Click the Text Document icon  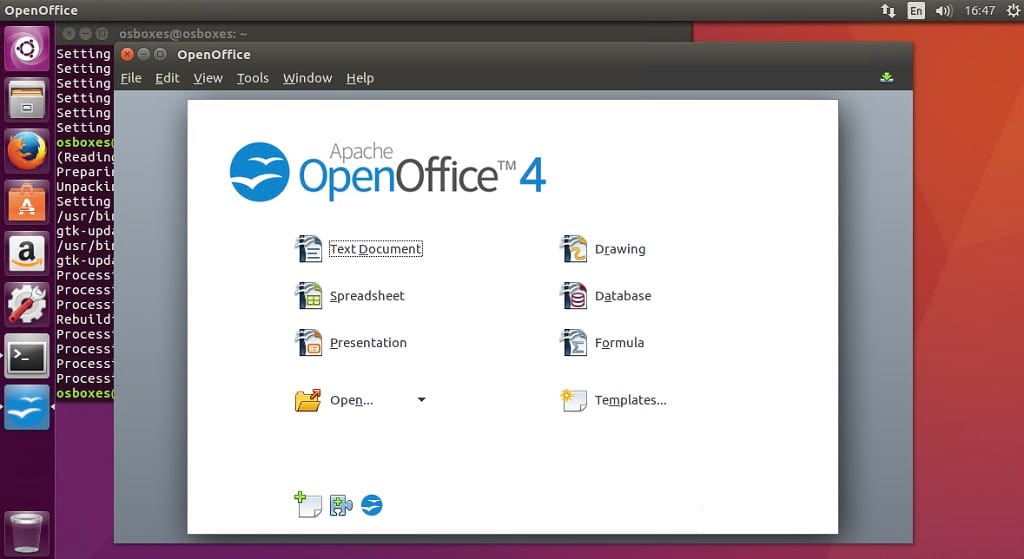pos(308,249)
